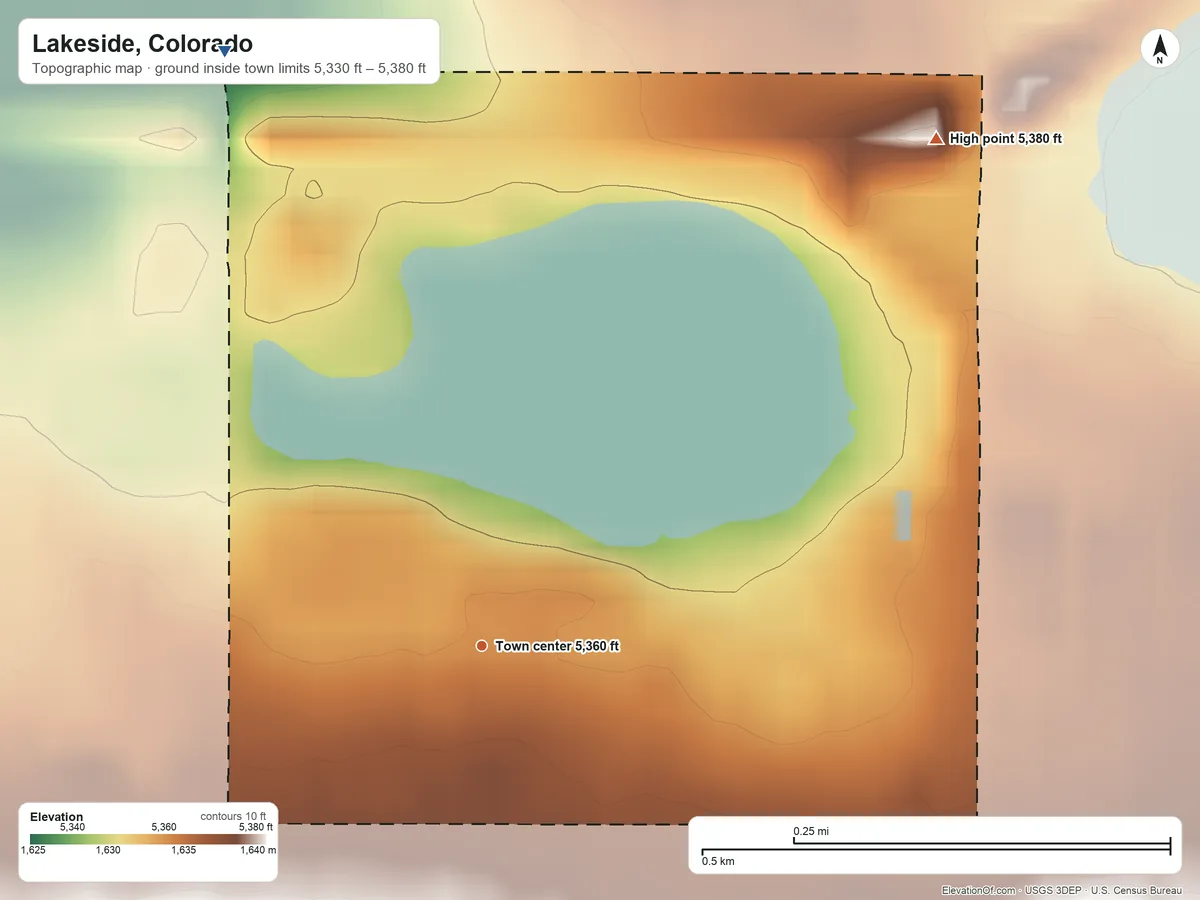Click the "Lakeside, Colorado" map title
This screenshot has width=1200, height=900.
(142, 44)
